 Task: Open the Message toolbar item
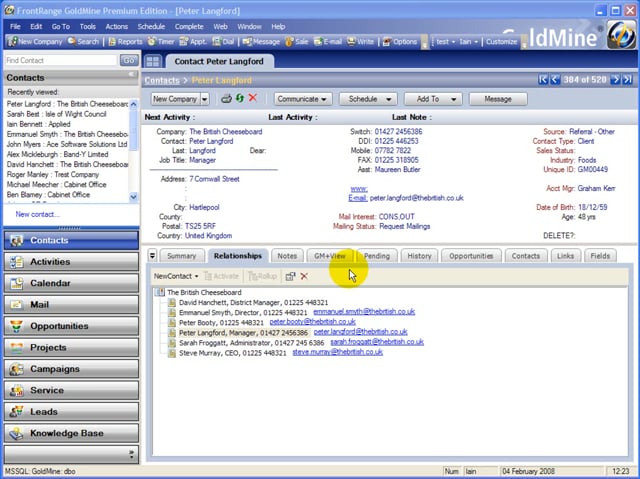[261, 42]
